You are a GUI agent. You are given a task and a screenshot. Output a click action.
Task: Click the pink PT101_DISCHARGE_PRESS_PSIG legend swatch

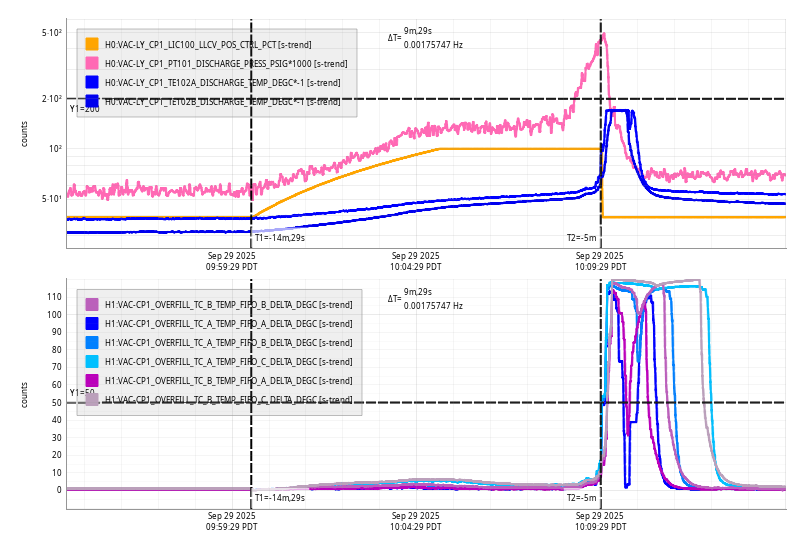pyautogui.click(x=92, y=63)
